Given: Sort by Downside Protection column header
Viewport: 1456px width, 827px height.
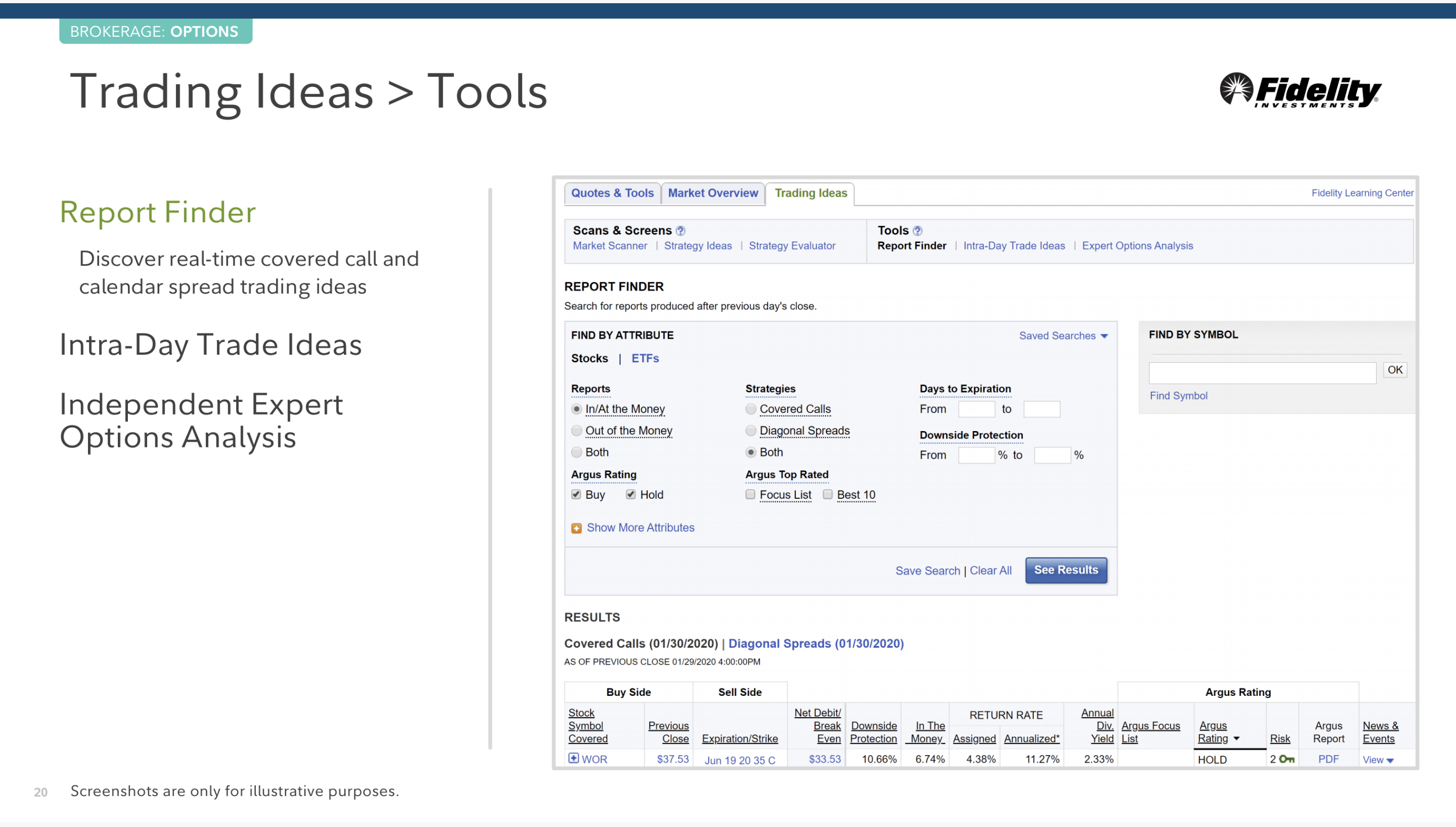Looking at the screenshot, I should pyautogui.click(x=873, y=733).
